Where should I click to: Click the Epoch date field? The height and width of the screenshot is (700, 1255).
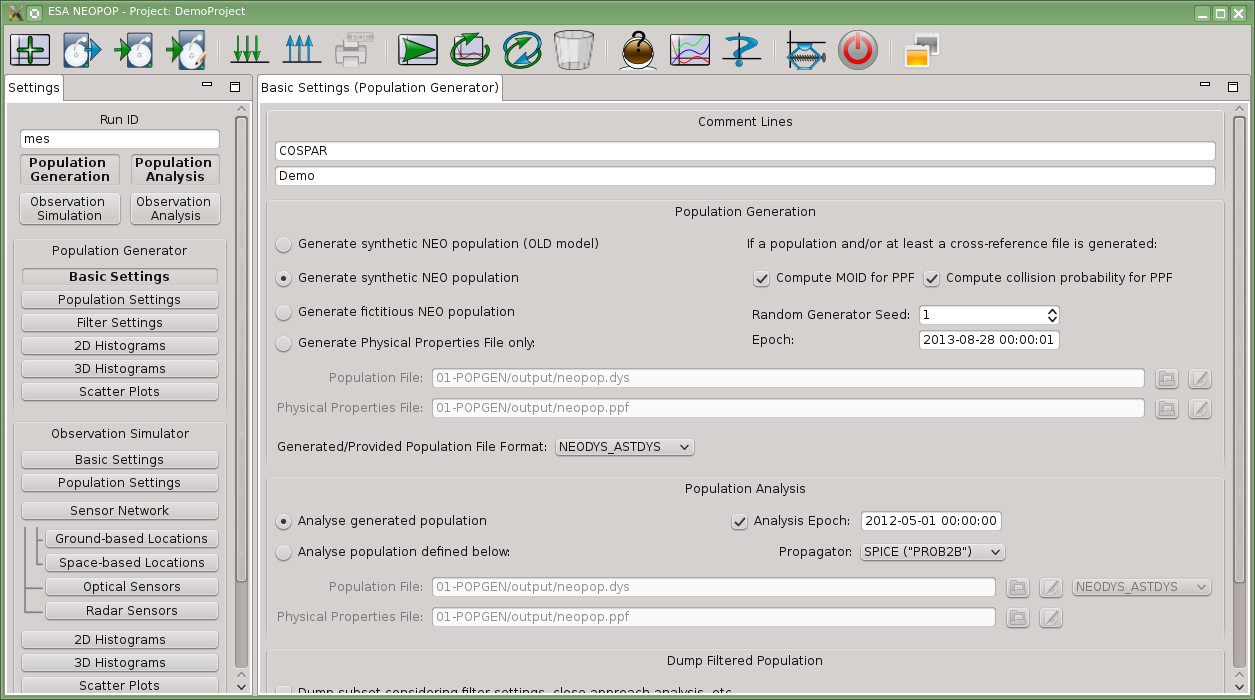pos(989,340)
